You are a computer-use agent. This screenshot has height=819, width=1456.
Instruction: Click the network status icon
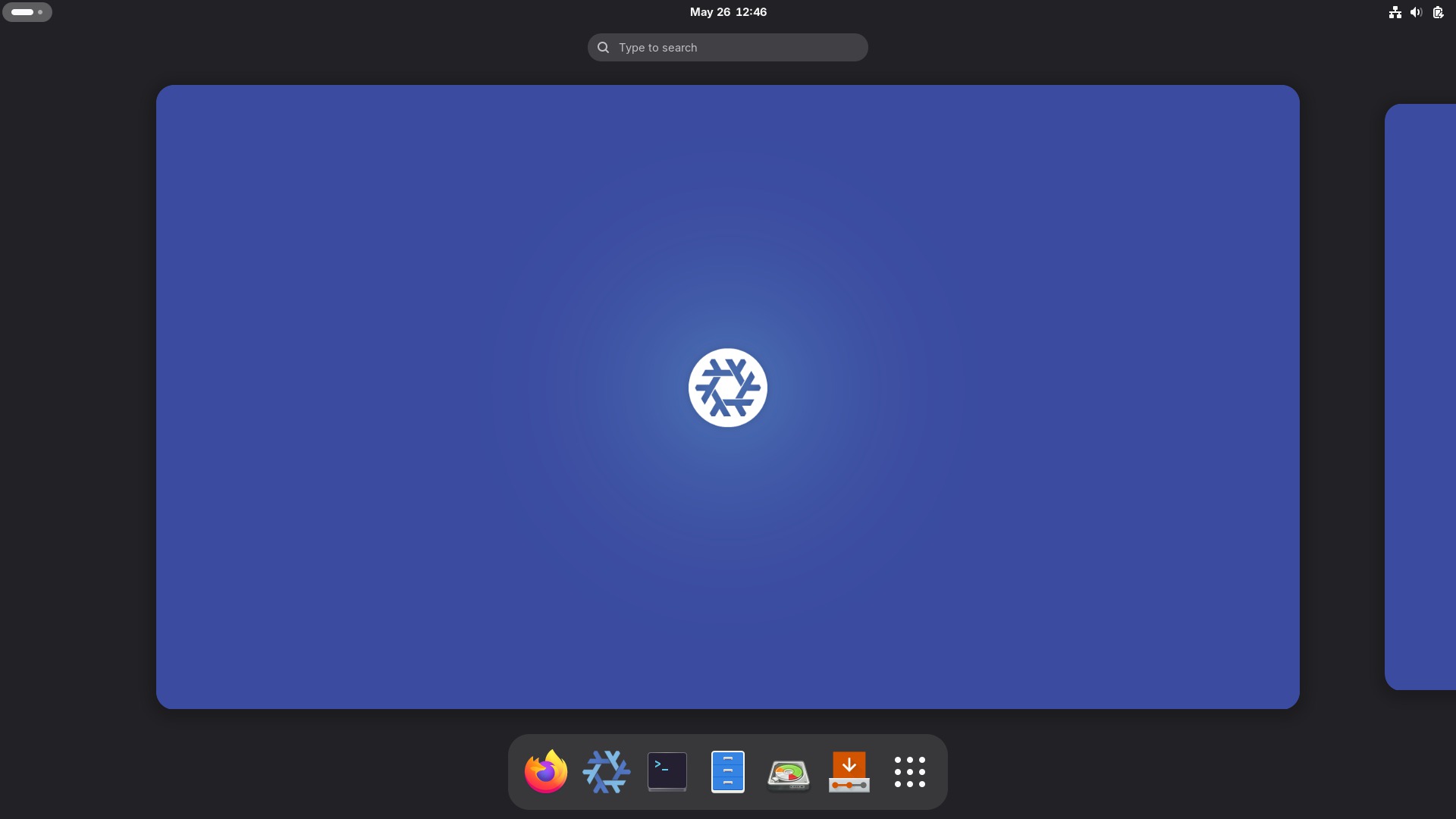[1395, 12]
